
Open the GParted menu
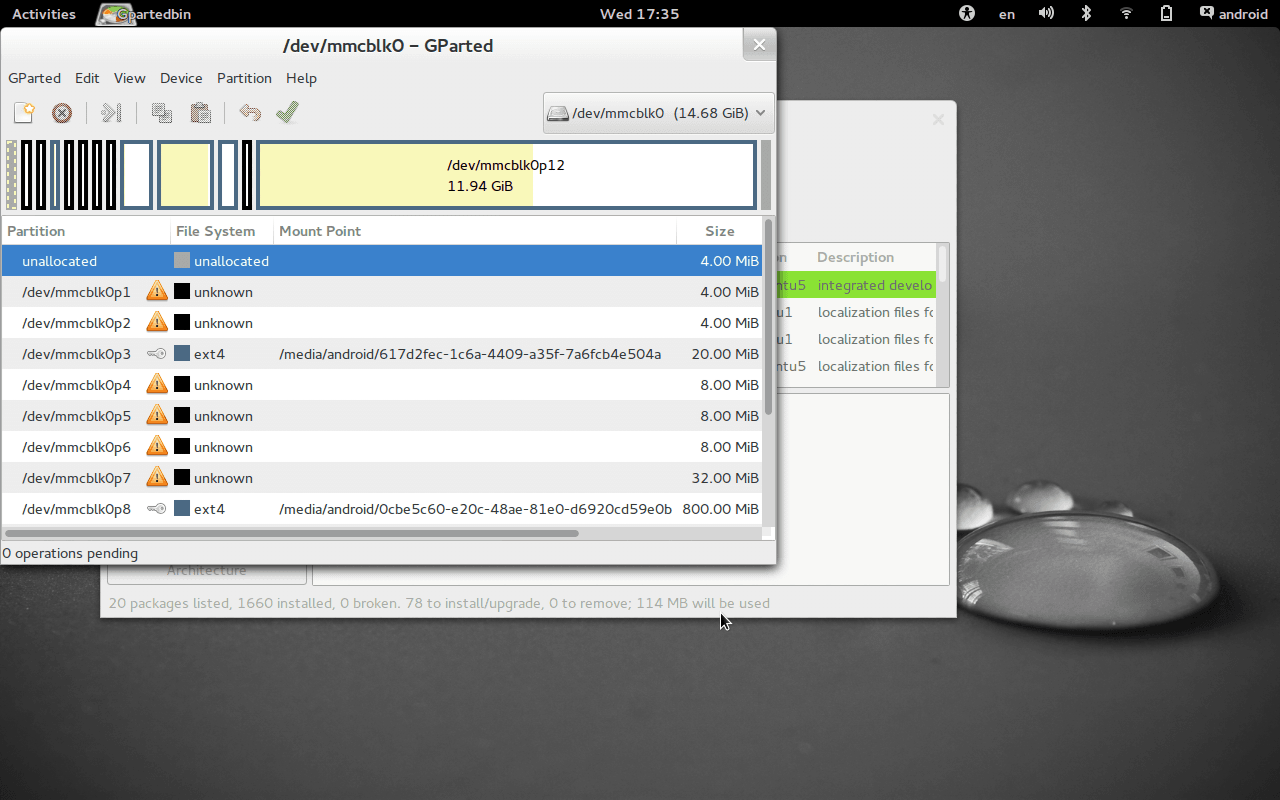click(x=34, y=78)
